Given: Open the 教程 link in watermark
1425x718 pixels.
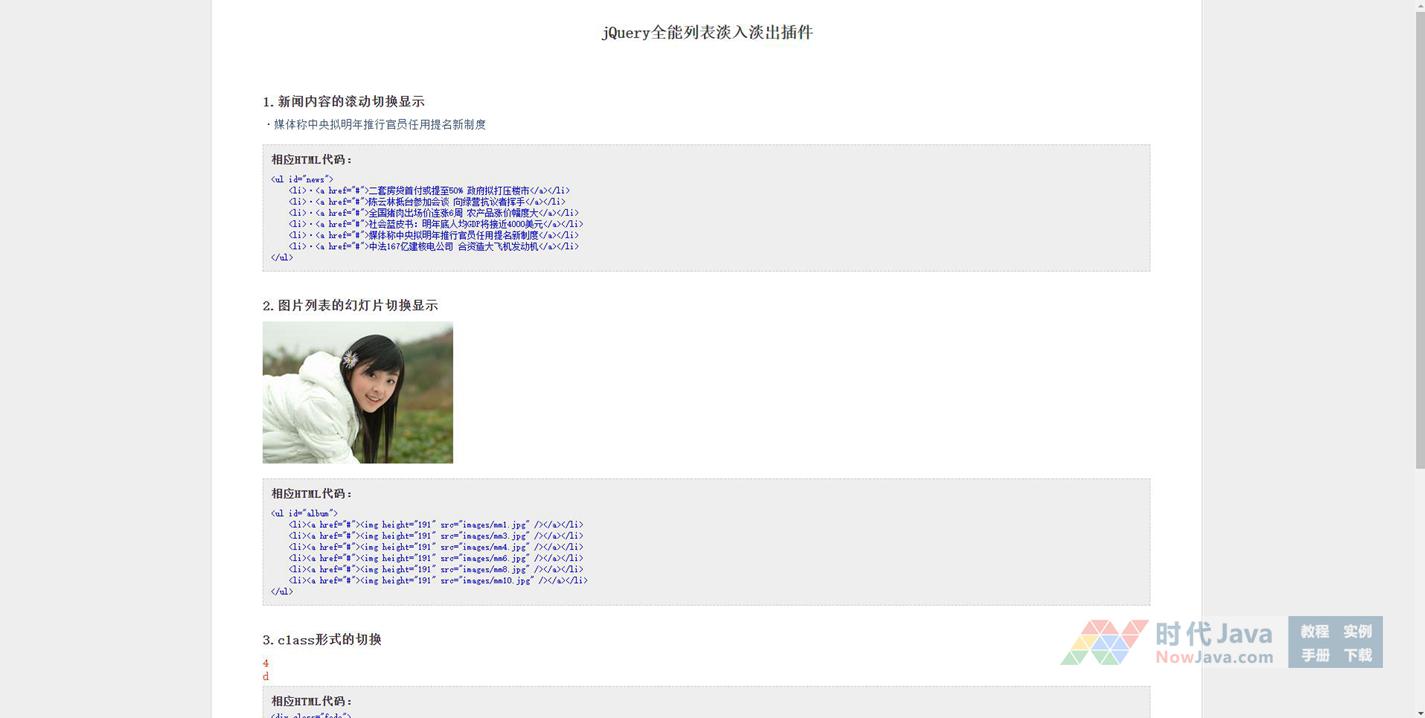Looking at the screenshot, I should (x=1314, y=631).
